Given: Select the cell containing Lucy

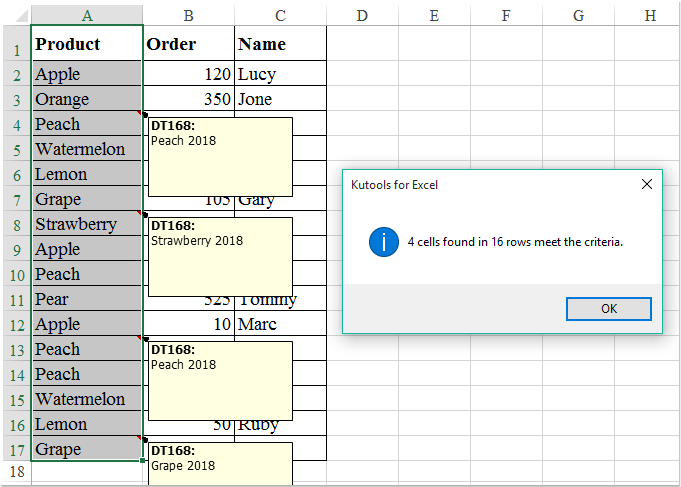Looking at the screenshot, I should [280, 74].
